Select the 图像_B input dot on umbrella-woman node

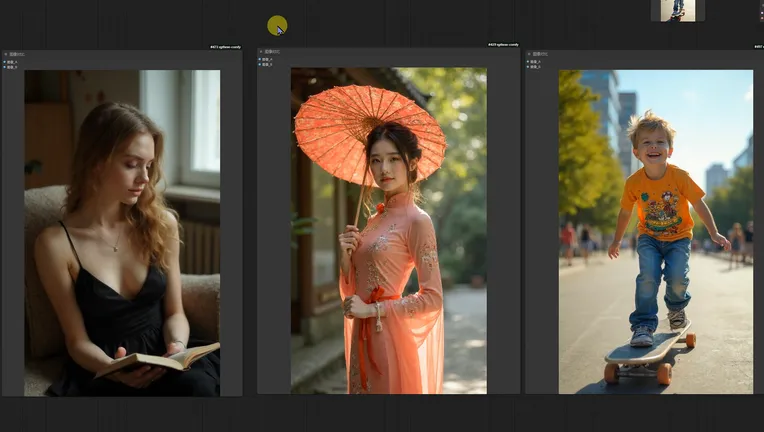(x=260, y=64)
